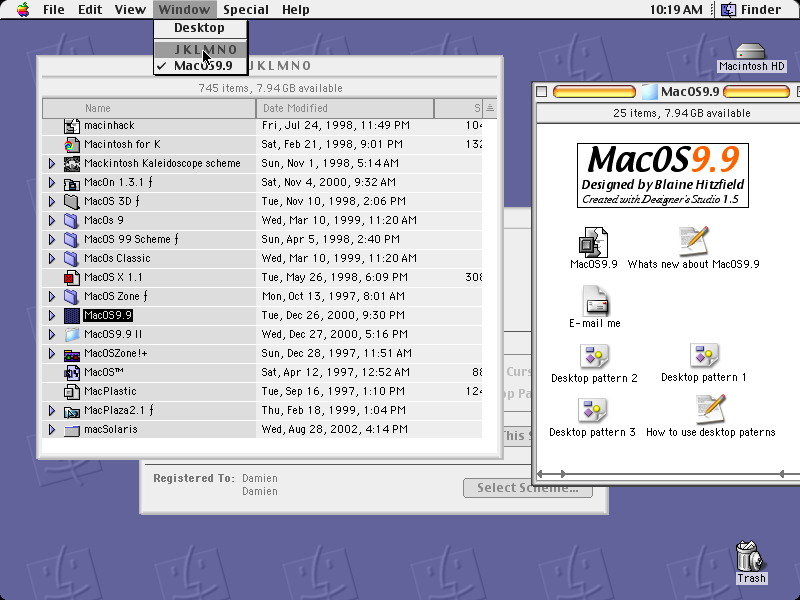
Task: Expand the MacOS Zone ƒ disclosure triangle
Action: (52, 296)
